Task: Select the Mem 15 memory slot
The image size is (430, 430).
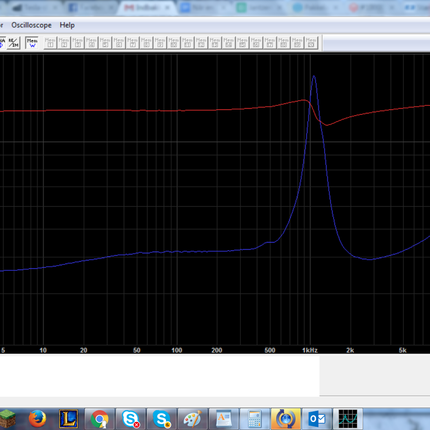Action: (242, 43)
